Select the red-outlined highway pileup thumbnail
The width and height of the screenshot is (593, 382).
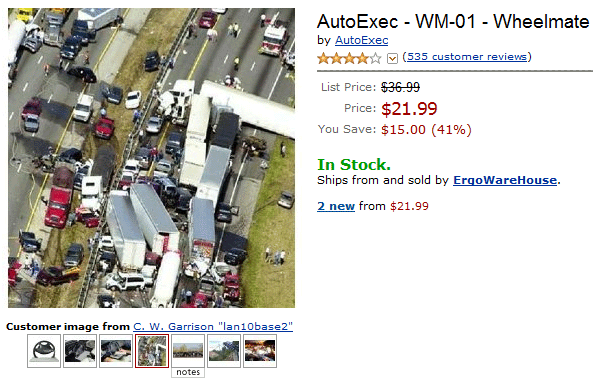point(152,351)
